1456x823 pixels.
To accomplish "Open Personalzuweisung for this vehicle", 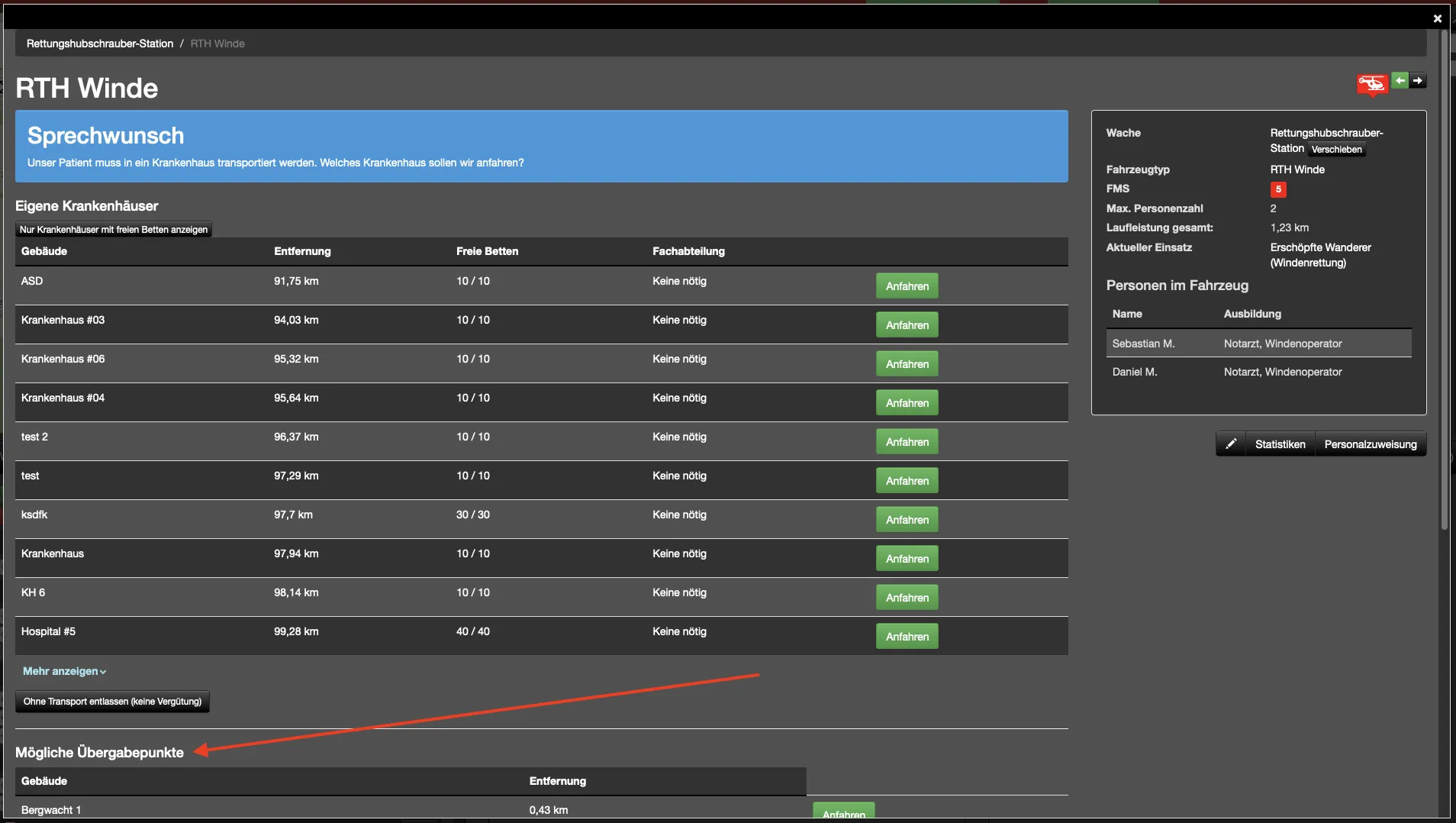I will coord(1370,444).
